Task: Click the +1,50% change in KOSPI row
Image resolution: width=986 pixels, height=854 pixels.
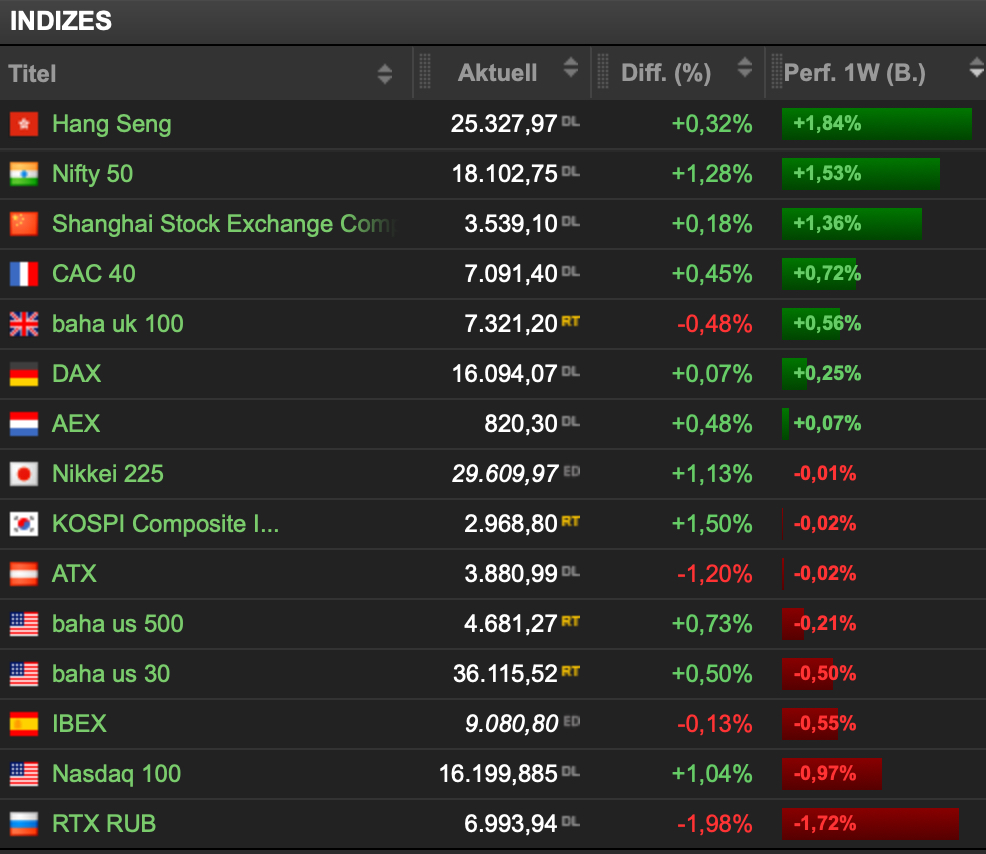Action: [x=712, y=524]
